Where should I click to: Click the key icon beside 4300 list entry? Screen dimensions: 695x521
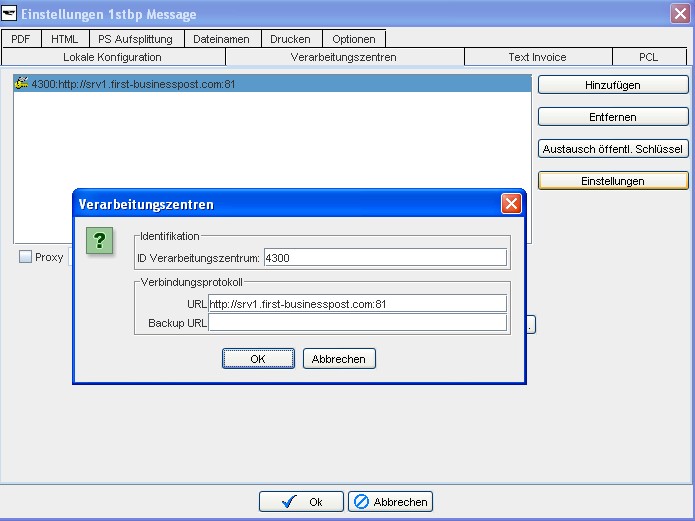(21, 83)
